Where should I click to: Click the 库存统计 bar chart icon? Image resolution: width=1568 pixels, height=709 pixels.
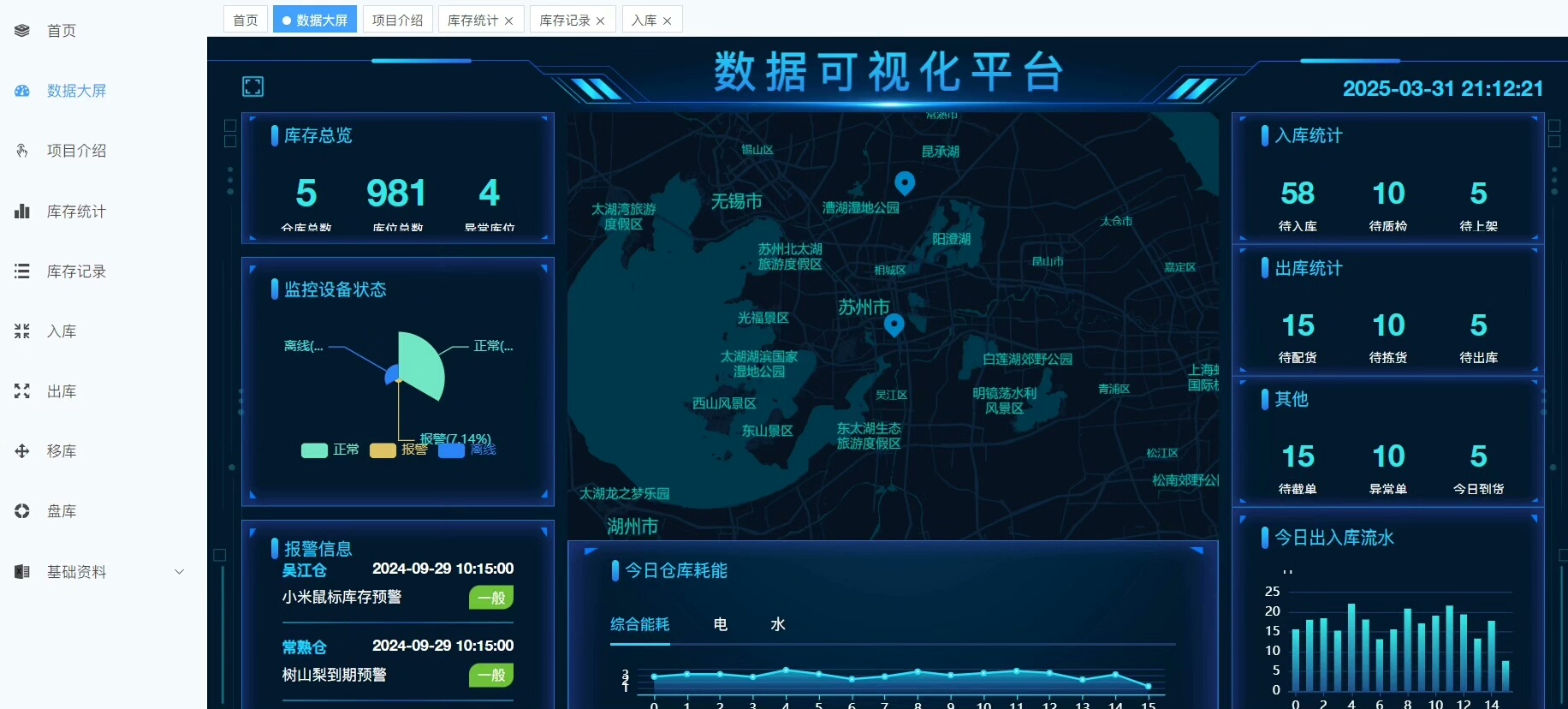coord(22,212)
